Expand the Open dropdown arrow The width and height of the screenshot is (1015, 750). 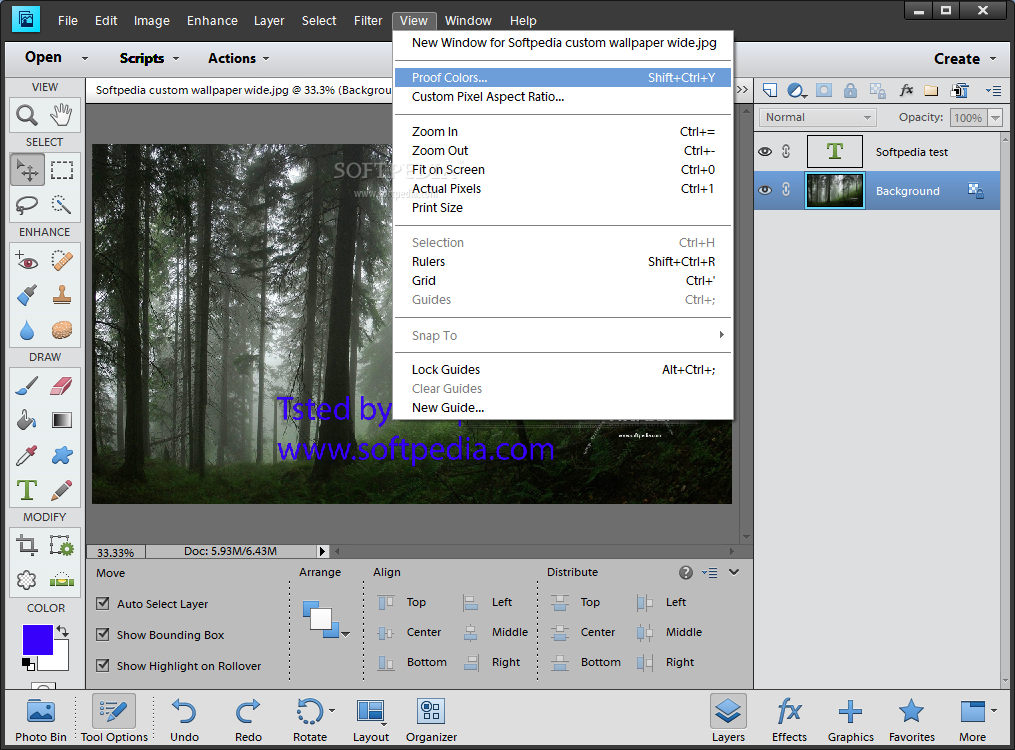[85, 58]
